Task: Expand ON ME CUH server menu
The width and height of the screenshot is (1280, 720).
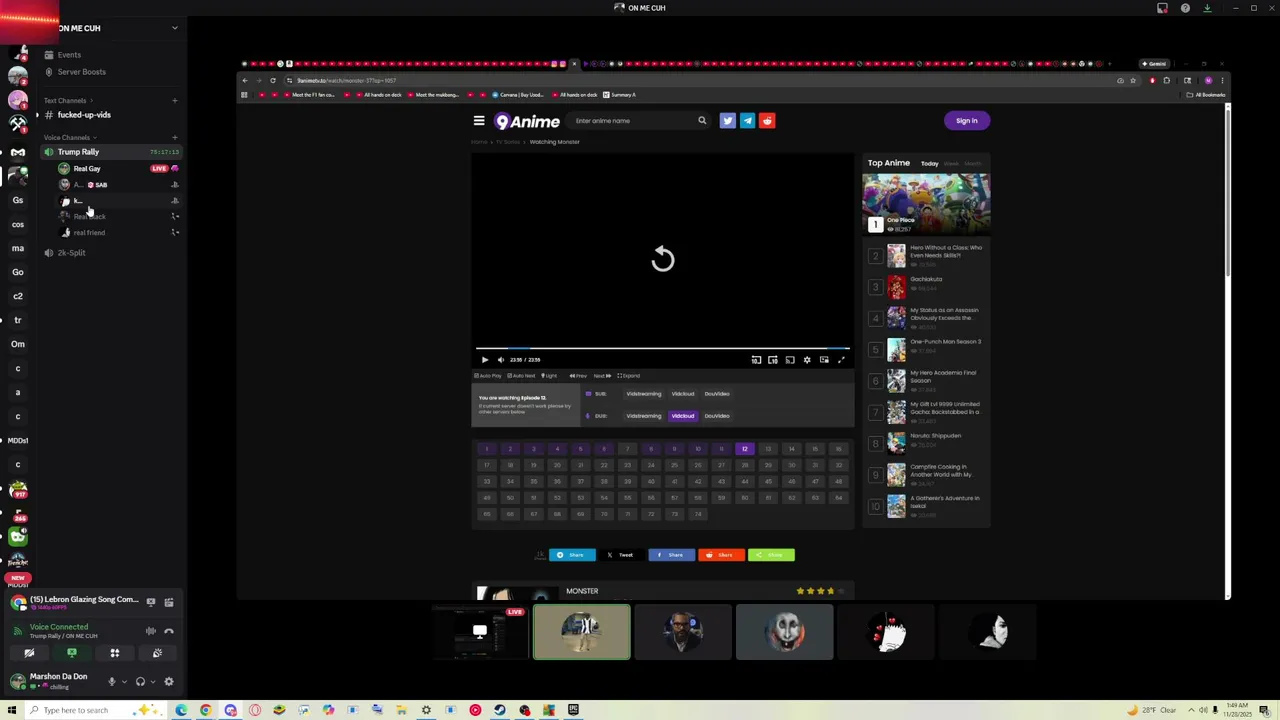Action: [174, 28]
